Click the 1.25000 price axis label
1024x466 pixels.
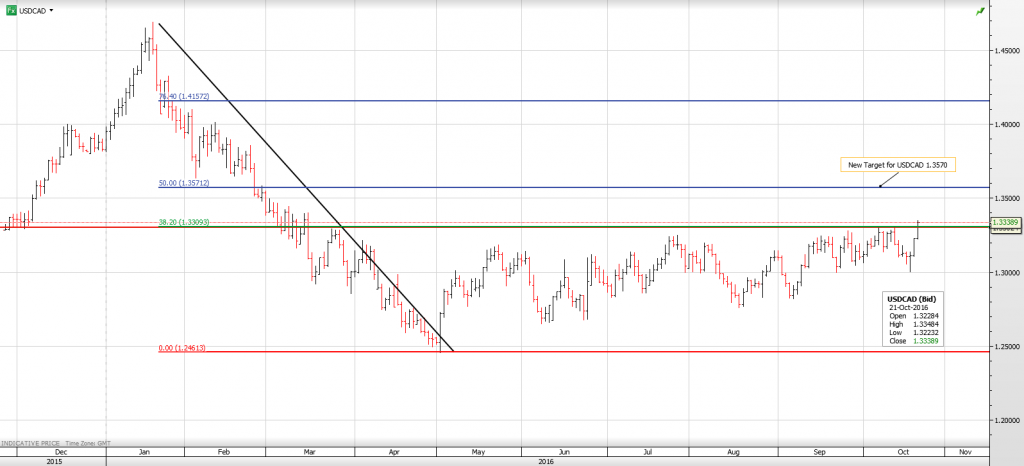point(1005,346)
